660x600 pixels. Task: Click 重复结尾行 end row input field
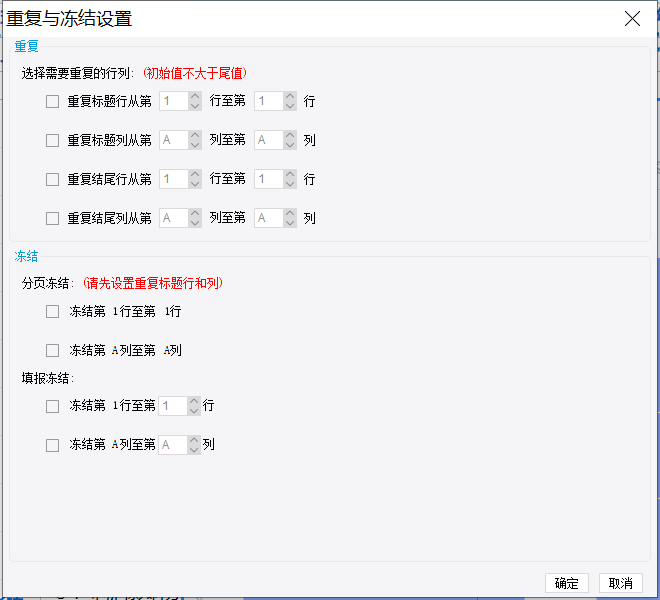(x=269, y=179)
